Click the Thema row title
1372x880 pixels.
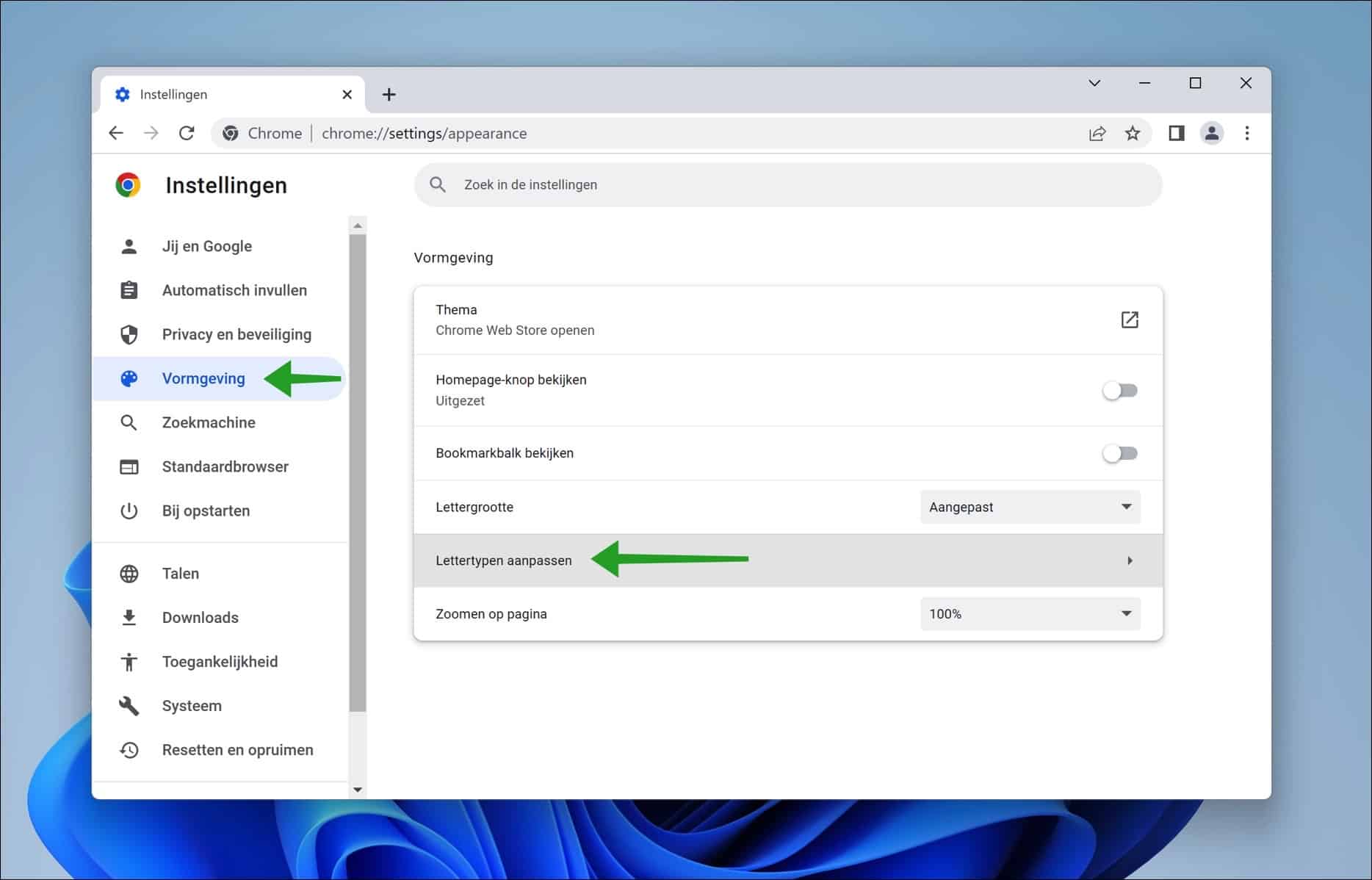[456, 309]
